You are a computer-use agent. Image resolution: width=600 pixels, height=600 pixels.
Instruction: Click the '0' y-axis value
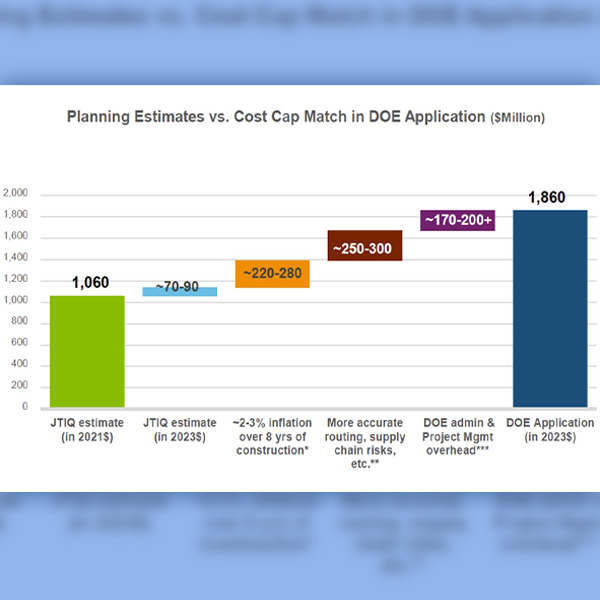point(26,408)
